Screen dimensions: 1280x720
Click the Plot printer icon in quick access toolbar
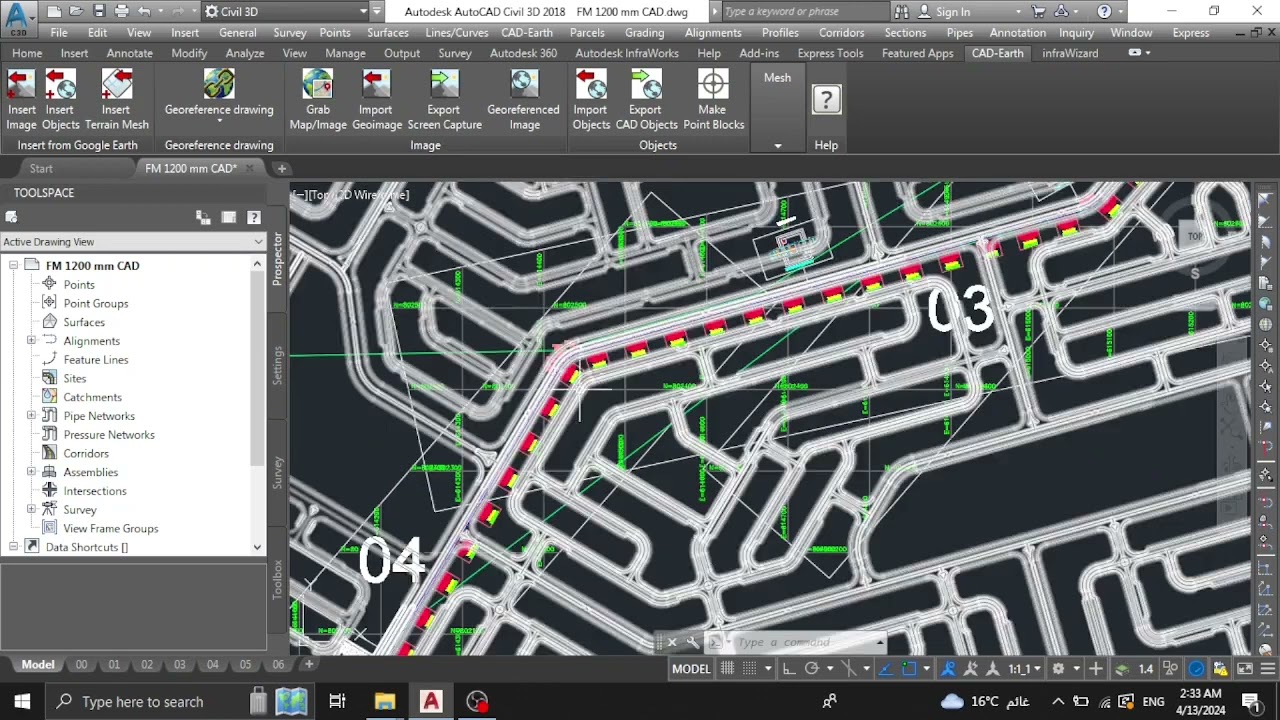pos(122,12)
